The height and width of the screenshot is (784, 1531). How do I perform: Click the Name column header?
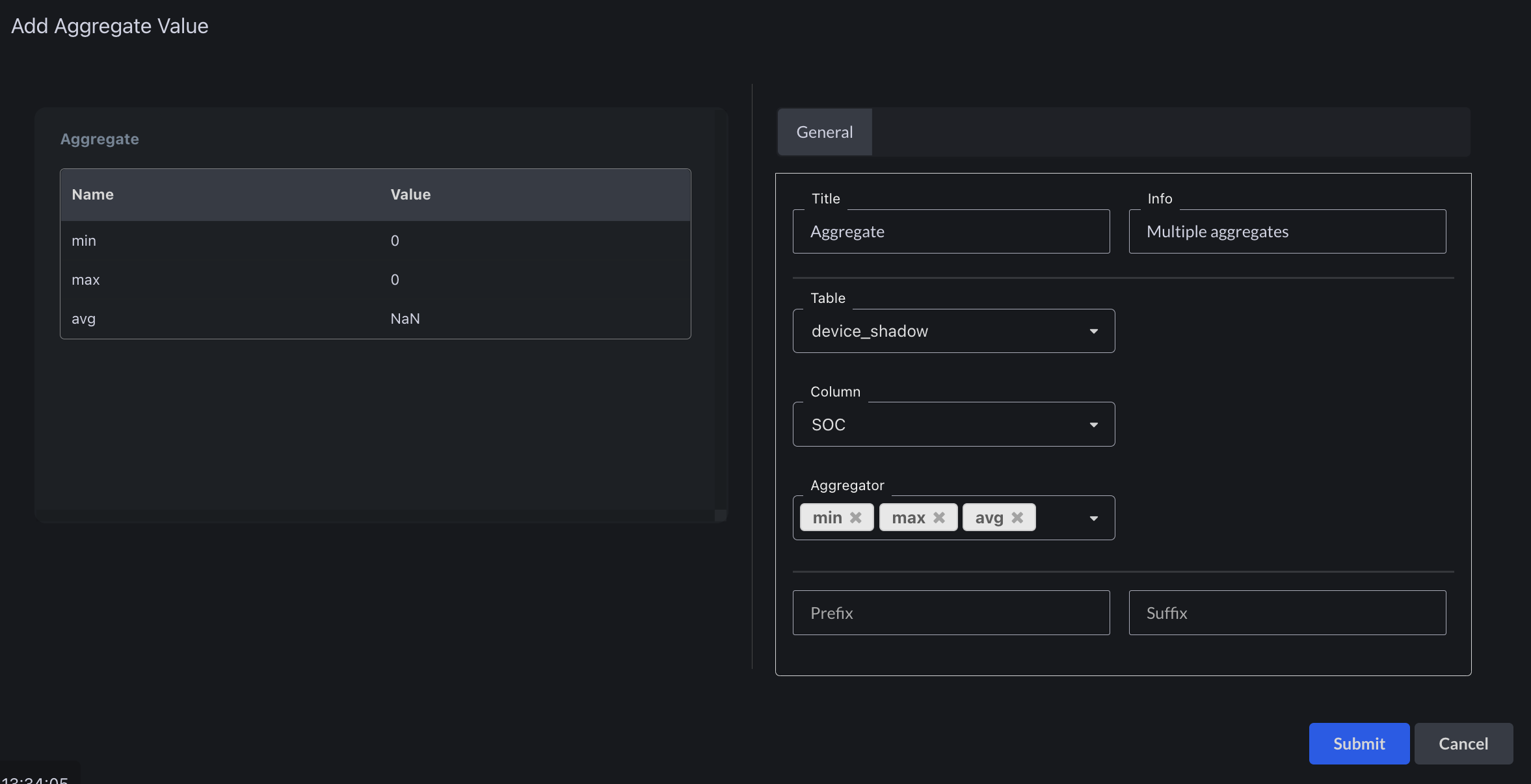pyautogui.click(x=92, y=194)
